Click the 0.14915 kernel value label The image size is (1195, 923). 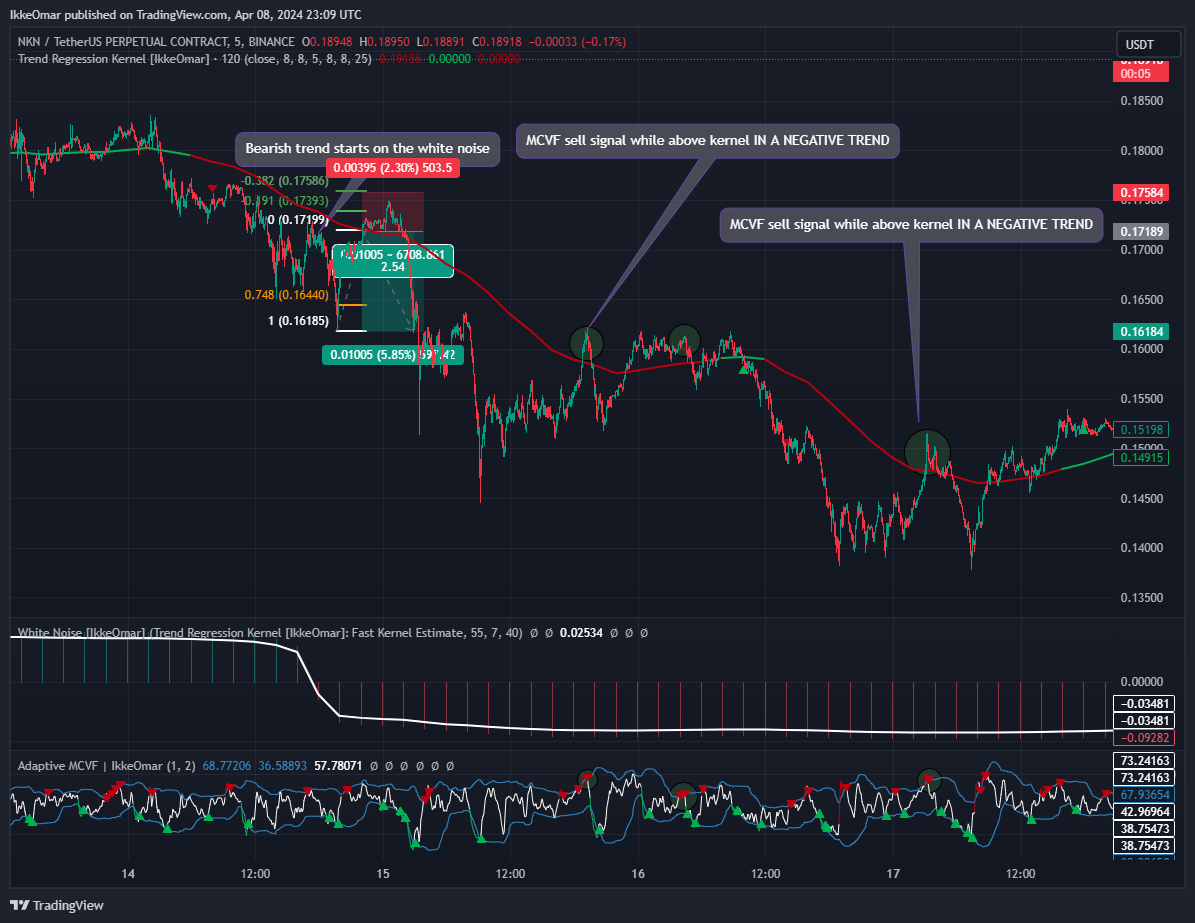(1141, 457)
